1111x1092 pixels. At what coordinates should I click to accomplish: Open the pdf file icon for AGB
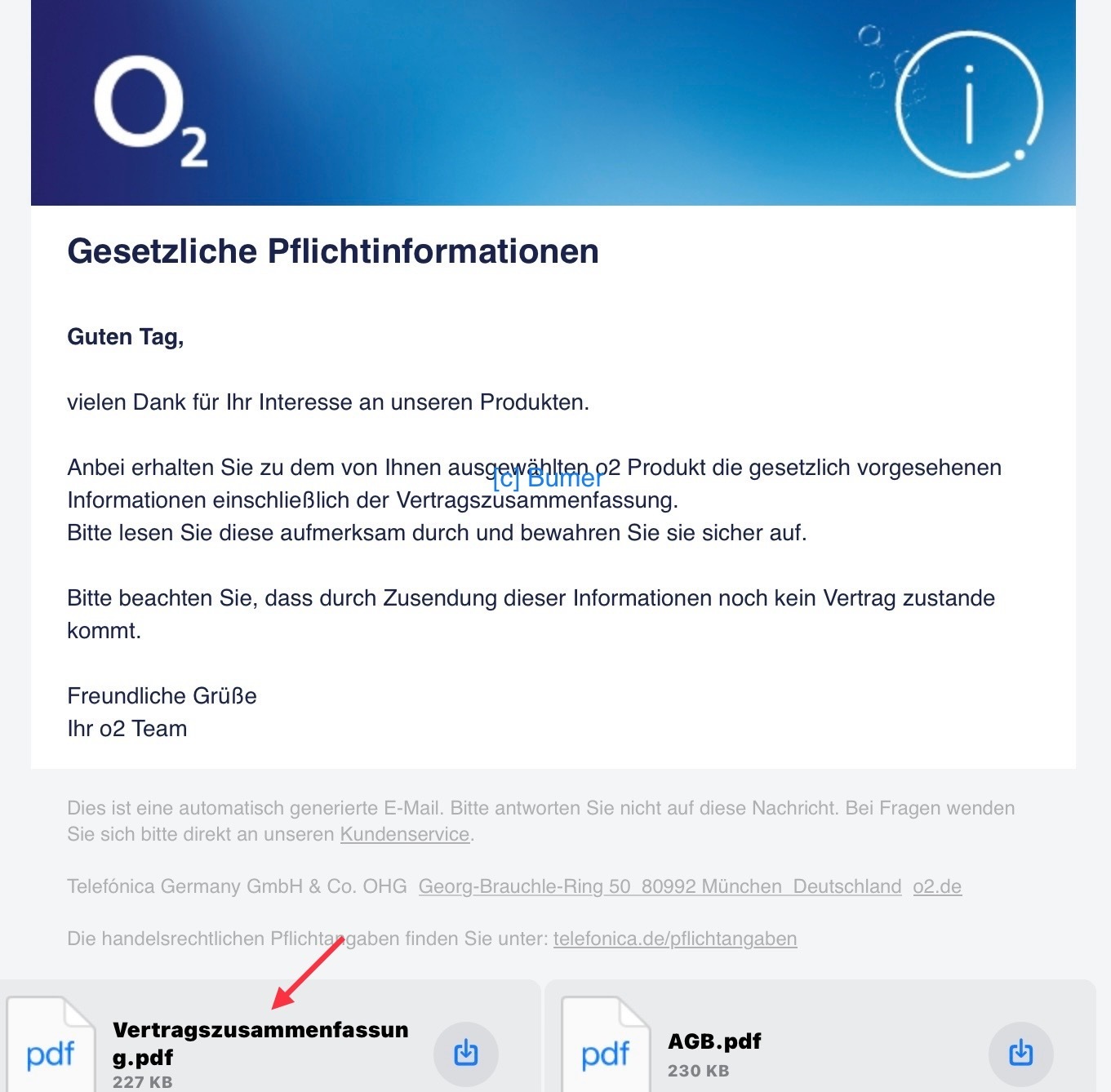pos(606,1046)
